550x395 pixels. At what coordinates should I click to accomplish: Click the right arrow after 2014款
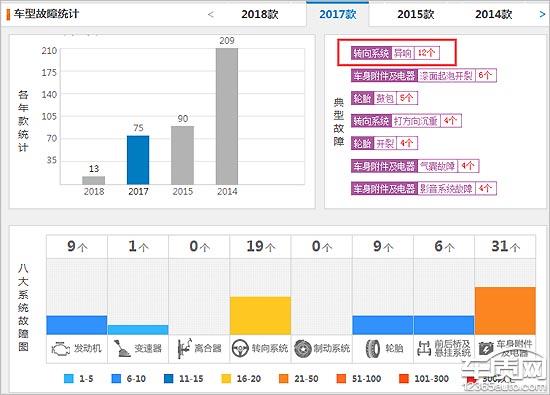tap(542, 14)
